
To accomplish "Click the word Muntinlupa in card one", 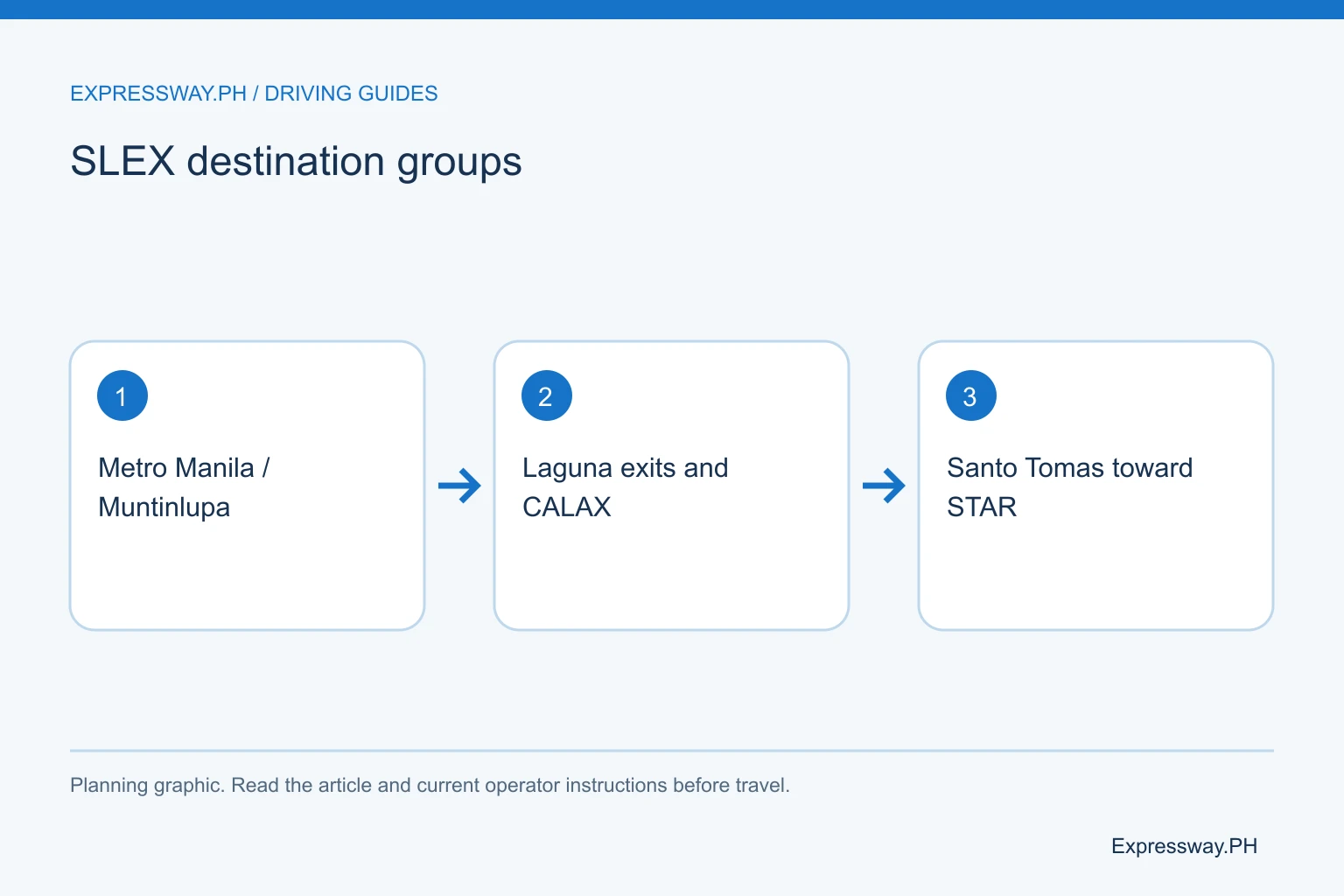I will coord(164,508).
